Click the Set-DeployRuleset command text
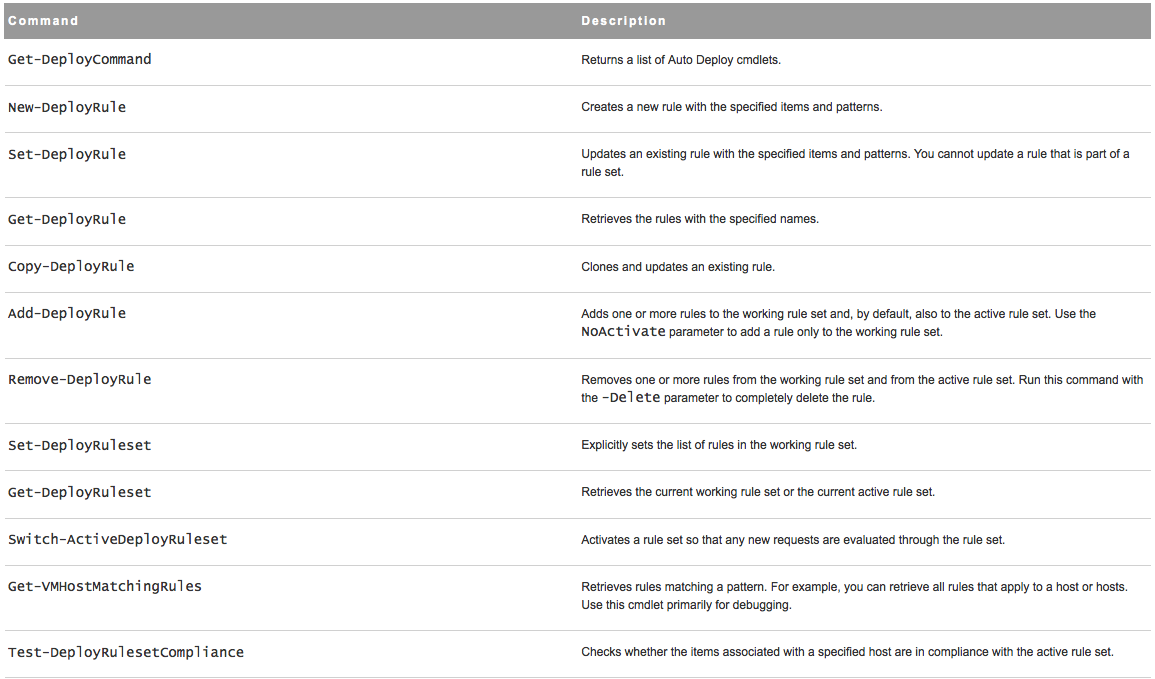The width and height of the screenshot is (1155, 679). (x=80, y=445)
